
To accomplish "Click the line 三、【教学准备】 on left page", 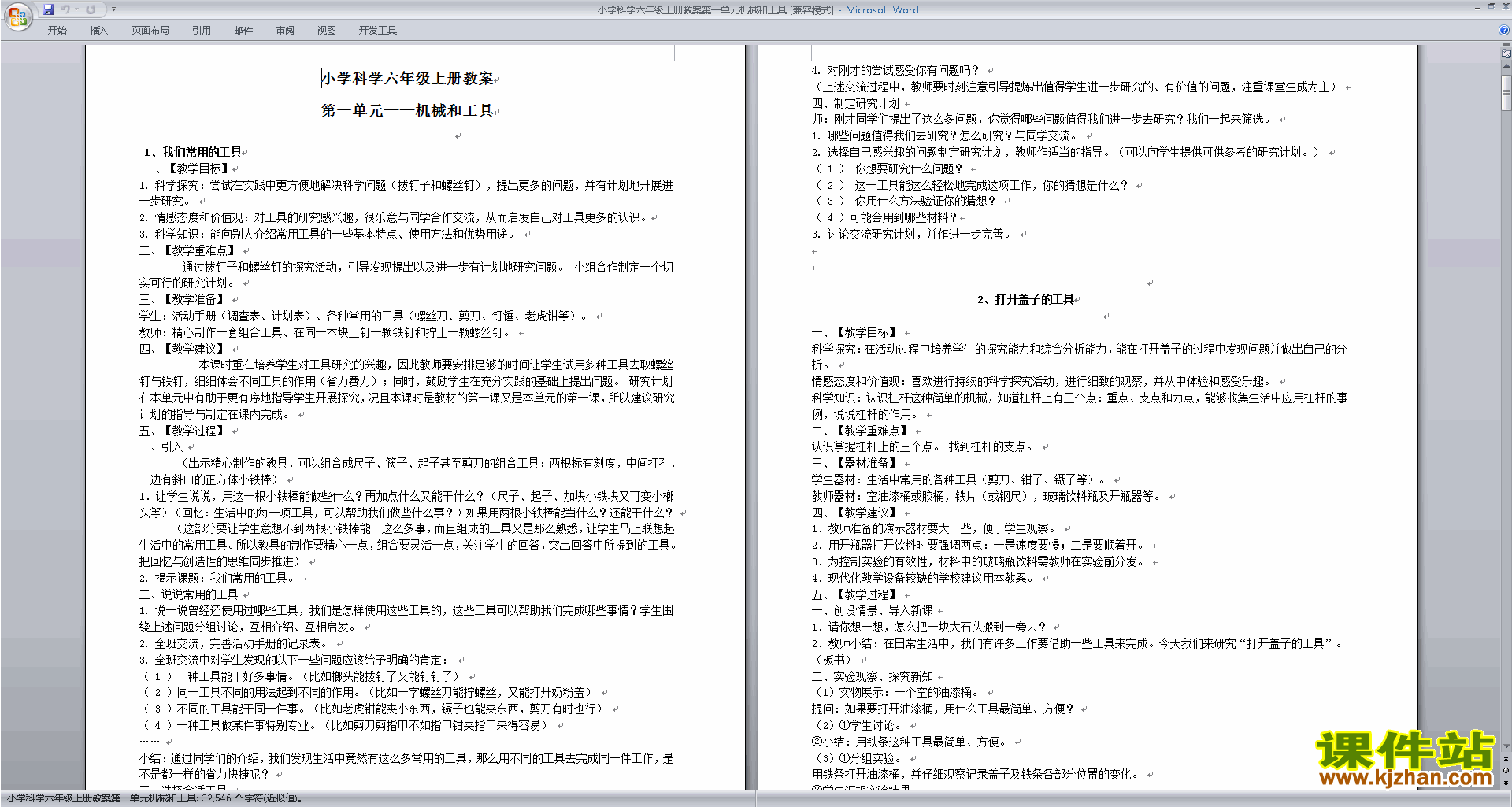I will [183, 299].
